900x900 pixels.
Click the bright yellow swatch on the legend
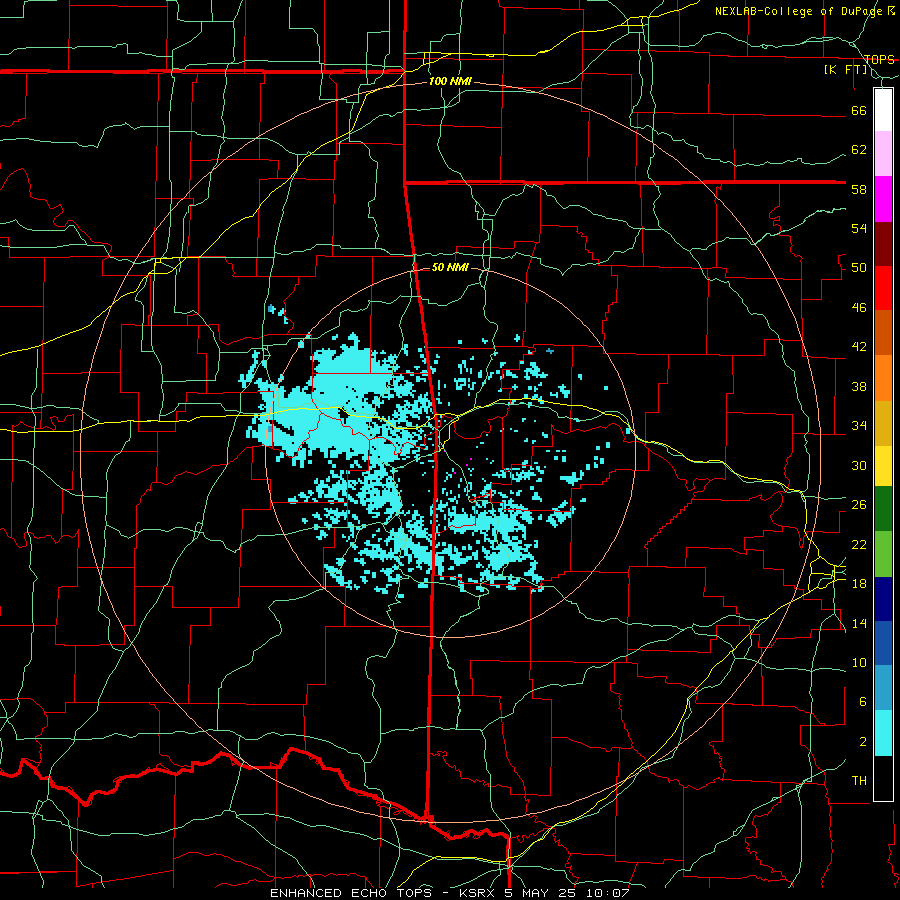tap(883, 465)
